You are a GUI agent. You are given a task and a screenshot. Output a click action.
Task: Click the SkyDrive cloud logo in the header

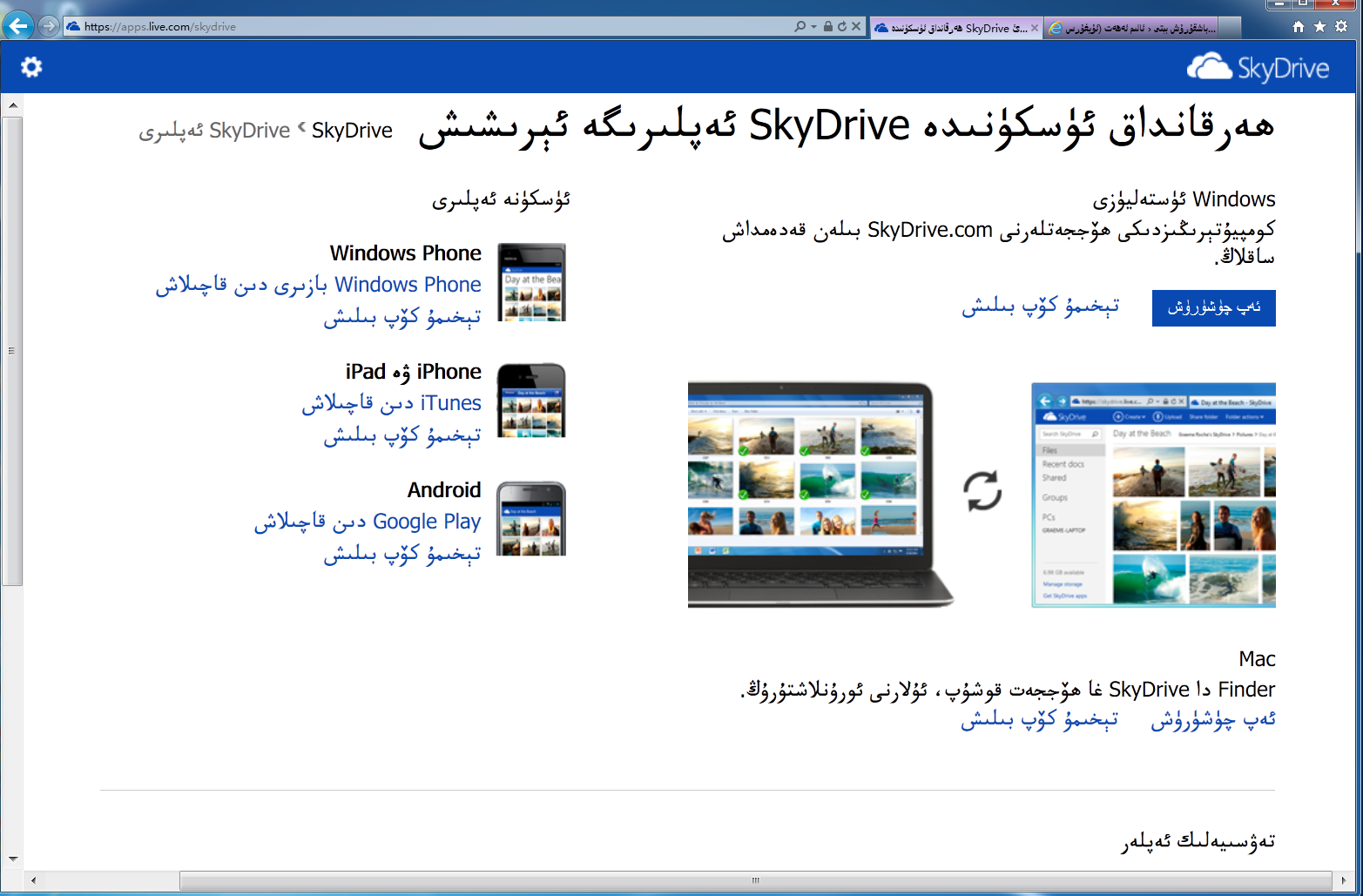pyautogui.click(x=1258, y=67)
